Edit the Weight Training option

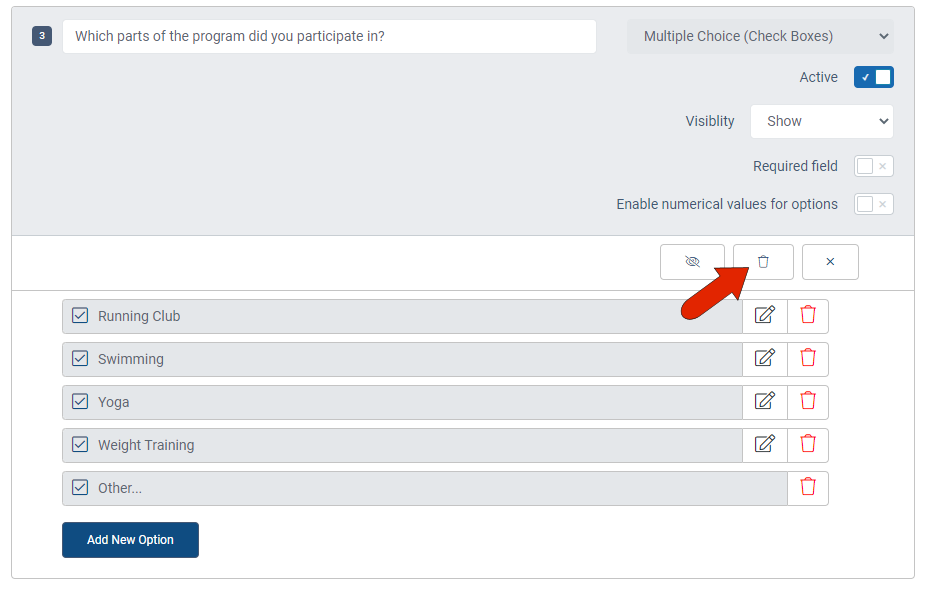coord(765,445)
